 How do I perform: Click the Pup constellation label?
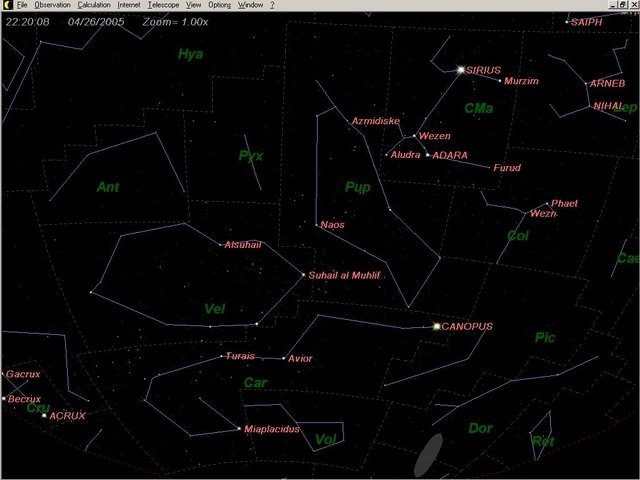click(x=357, y=187)
